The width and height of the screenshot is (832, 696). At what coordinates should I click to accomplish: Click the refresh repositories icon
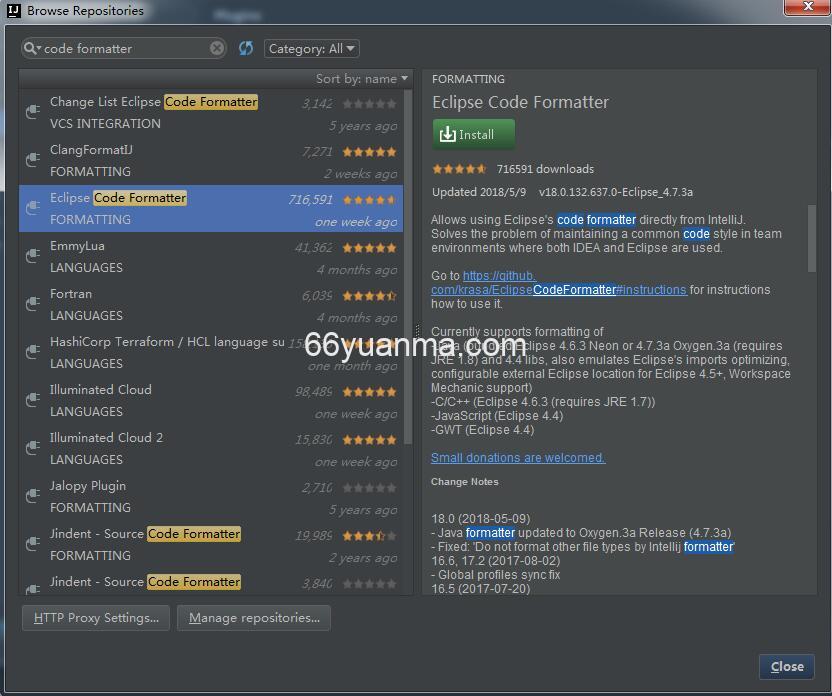tap(246, 48)
